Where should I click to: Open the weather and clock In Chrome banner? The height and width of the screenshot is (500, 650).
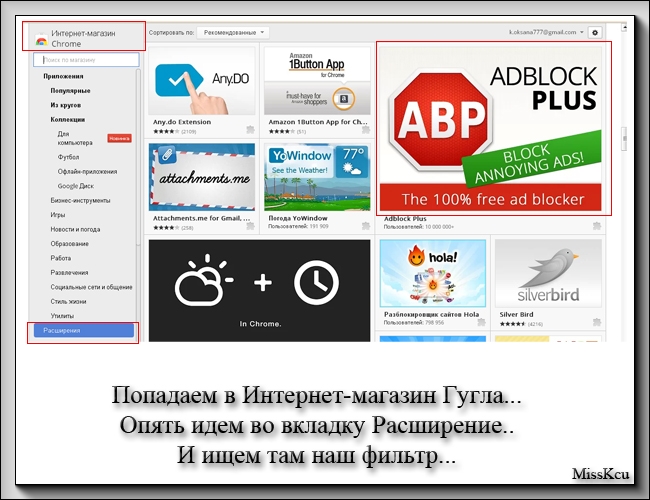coord(260,290)
